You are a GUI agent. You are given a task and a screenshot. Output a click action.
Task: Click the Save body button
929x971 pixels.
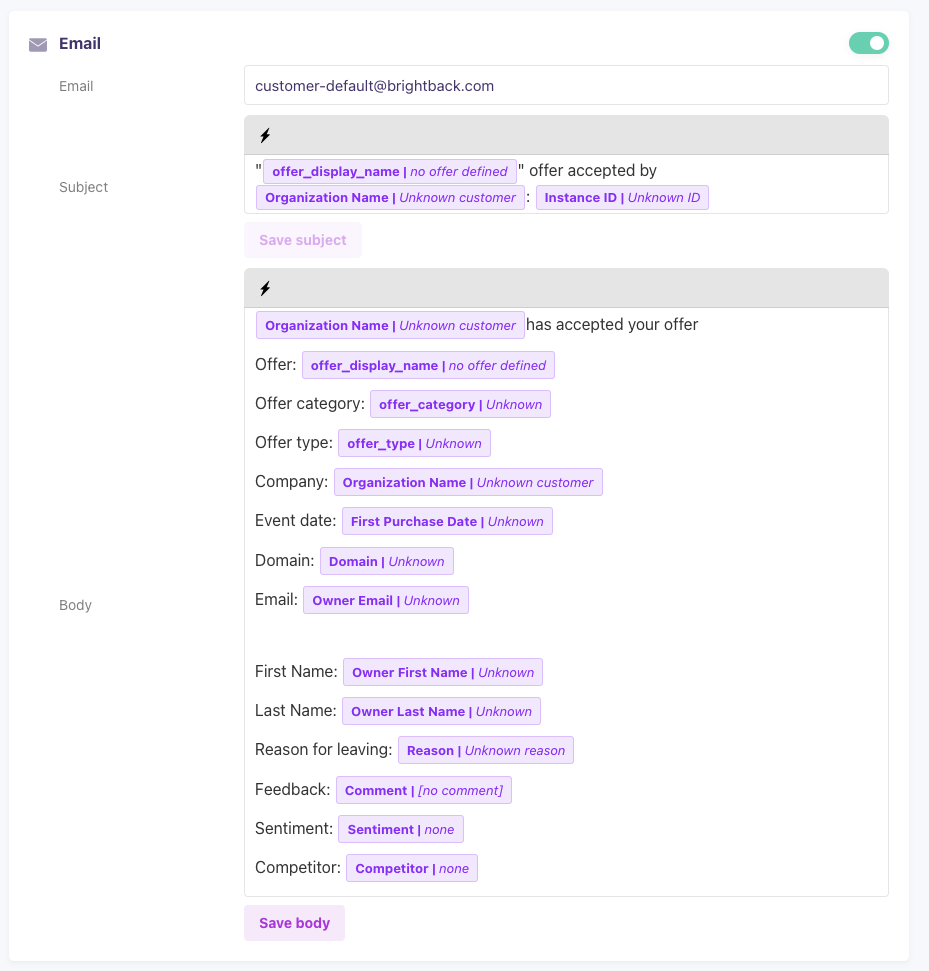294,923
